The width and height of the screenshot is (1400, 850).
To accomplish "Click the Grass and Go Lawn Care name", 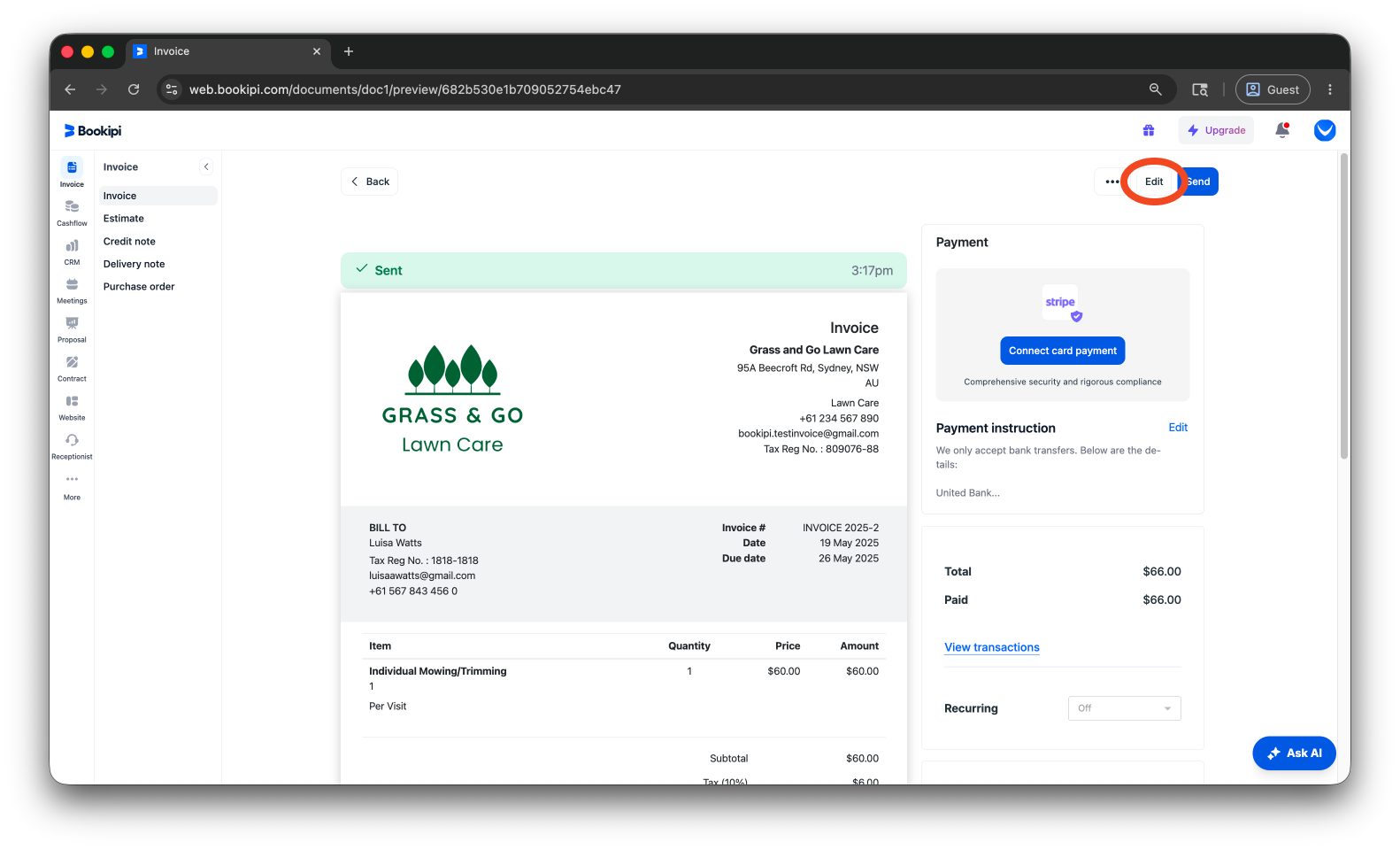I will coord(814,350).
